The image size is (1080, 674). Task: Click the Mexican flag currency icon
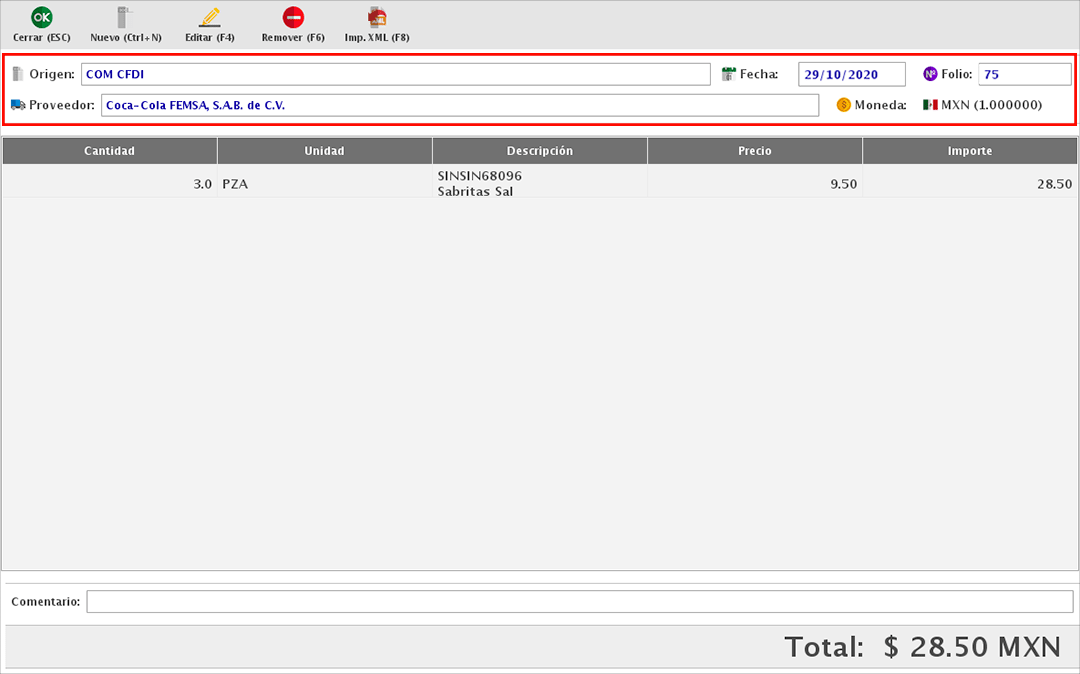click(930, 105)
